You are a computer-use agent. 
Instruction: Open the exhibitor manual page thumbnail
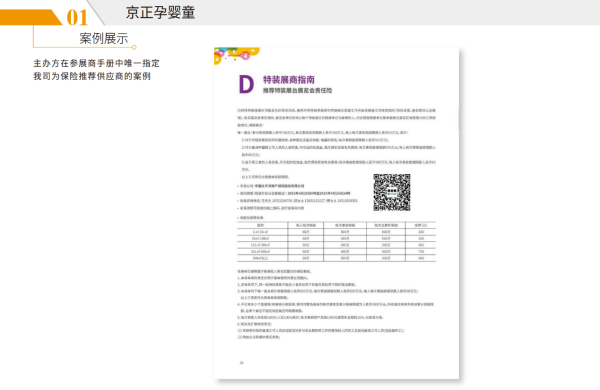point(336,213)
